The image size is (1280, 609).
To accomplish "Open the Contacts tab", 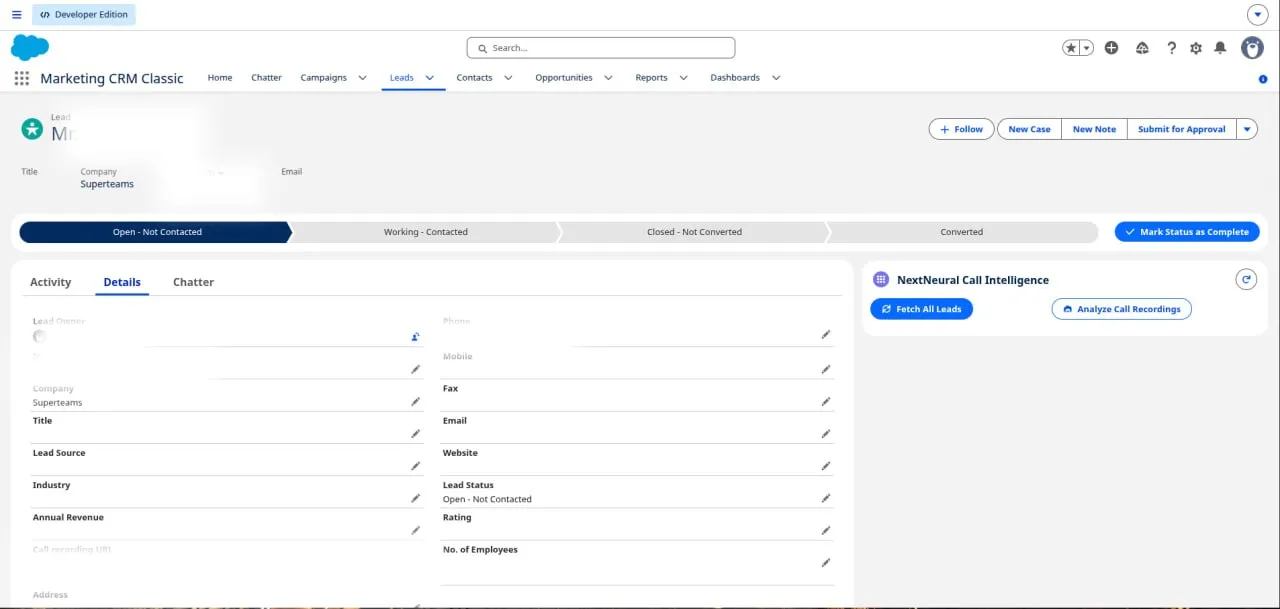I will pyautogui.click(x=474, y=78).
